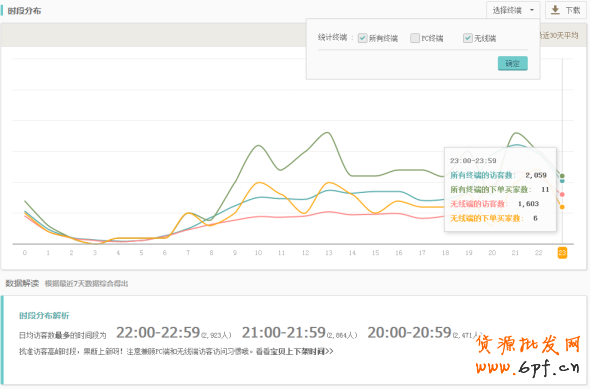Click green data point at hour 23
This screenshot has width=590, height=389.
click(562, 176)
